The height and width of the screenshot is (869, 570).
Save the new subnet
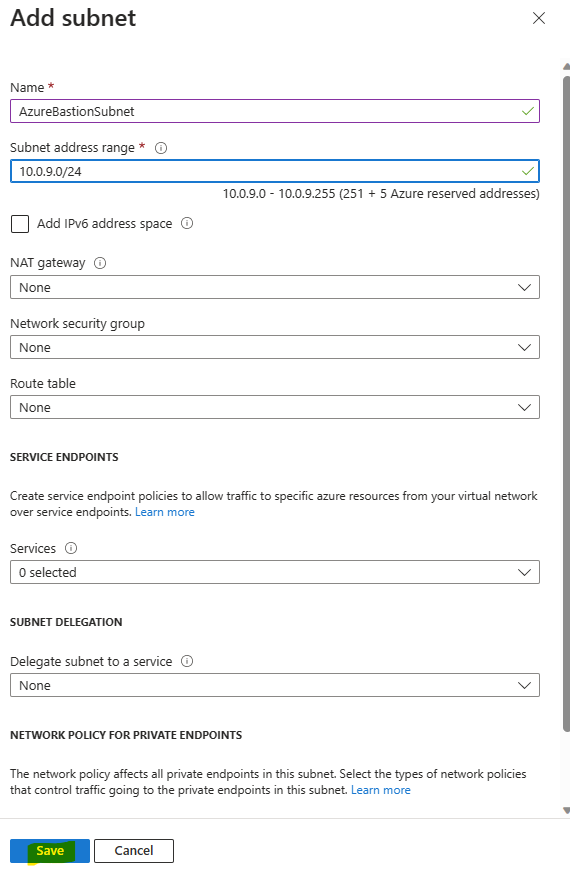50,851
